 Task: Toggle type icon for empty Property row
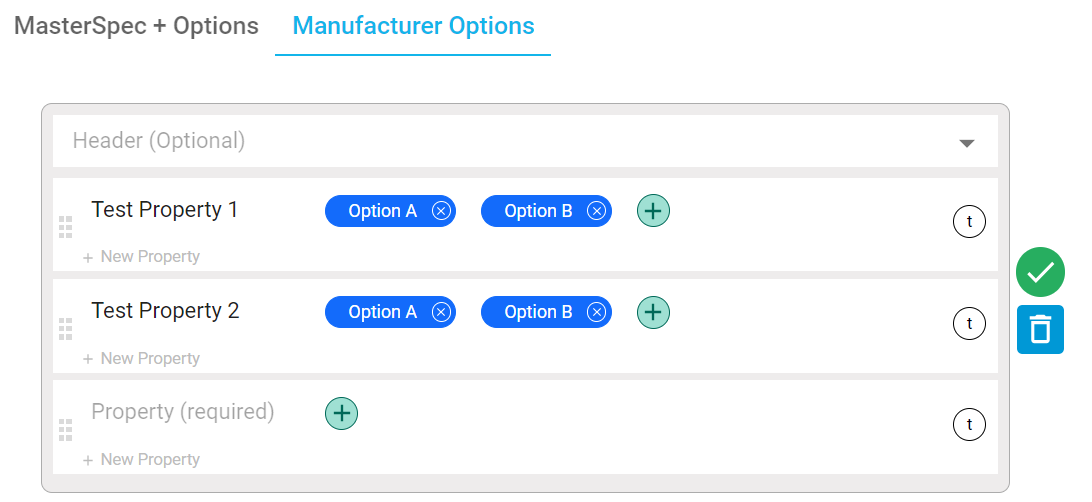point(969,424)
